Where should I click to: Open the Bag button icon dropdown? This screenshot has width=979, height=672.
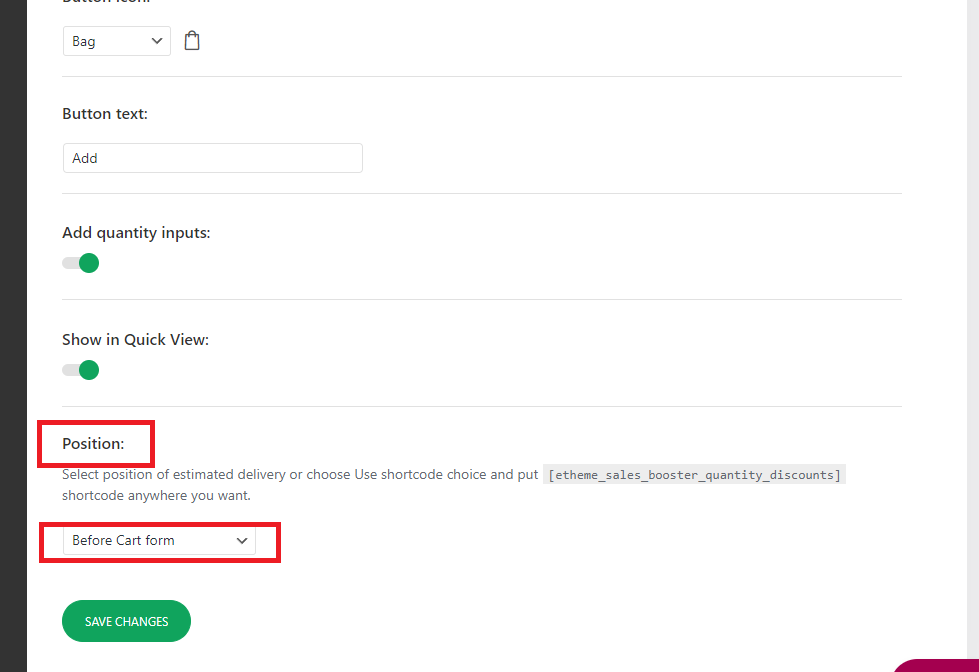click(x=117, y=41)
